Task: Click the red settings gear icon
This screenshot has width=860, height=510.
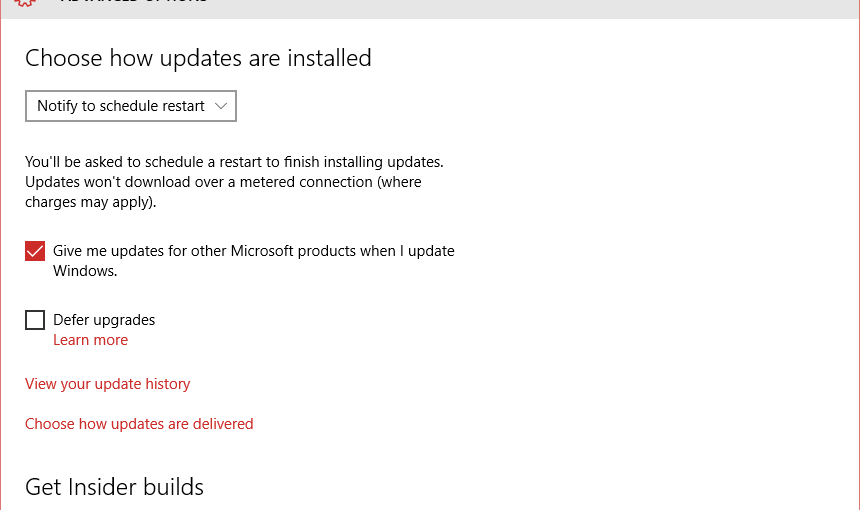Action: pyautogui.click(x=25, y=3)
